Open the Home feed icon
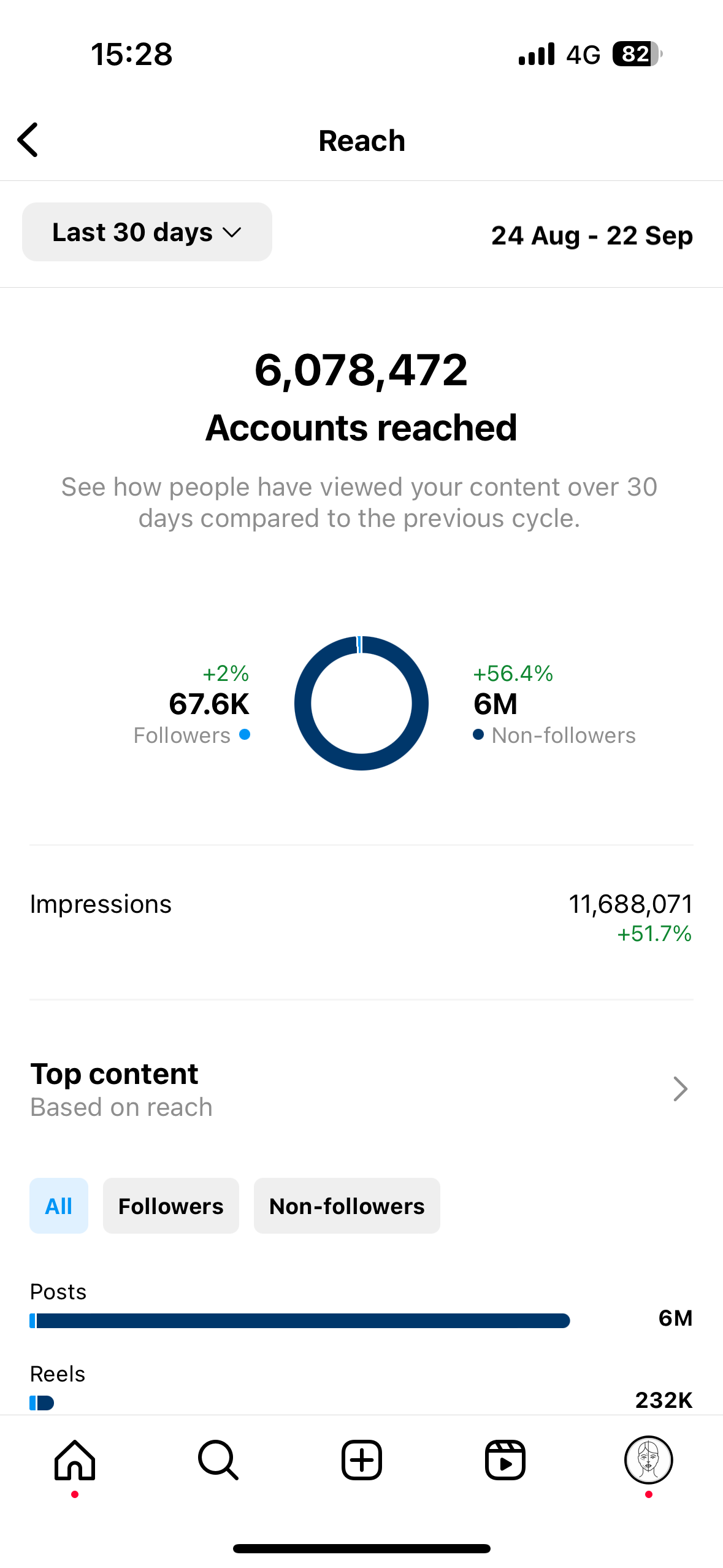This screenshot has height=1568, width=723. click(x=75, y=1460)
